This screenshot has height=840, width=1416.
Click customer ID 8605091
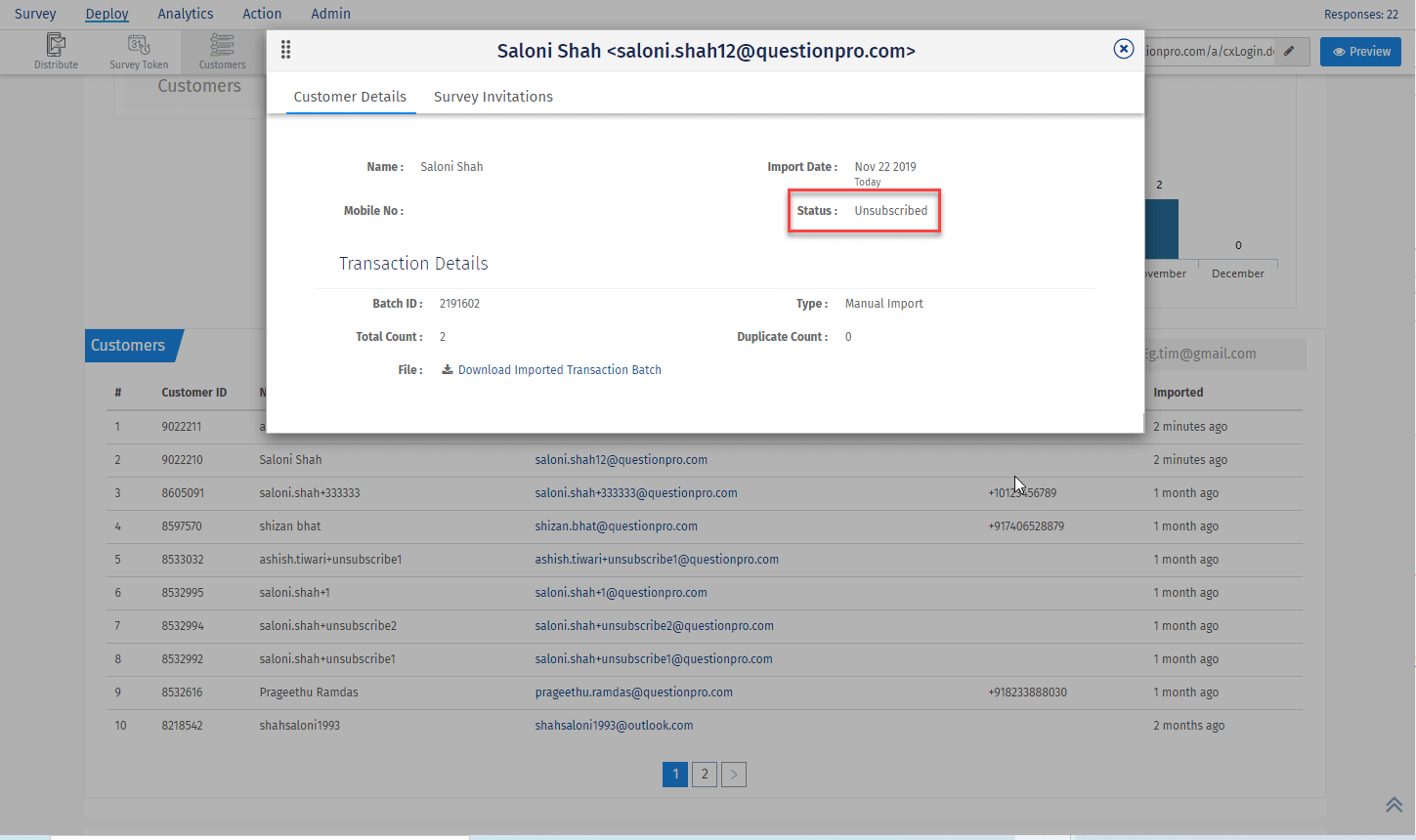(x=183, y=492)
